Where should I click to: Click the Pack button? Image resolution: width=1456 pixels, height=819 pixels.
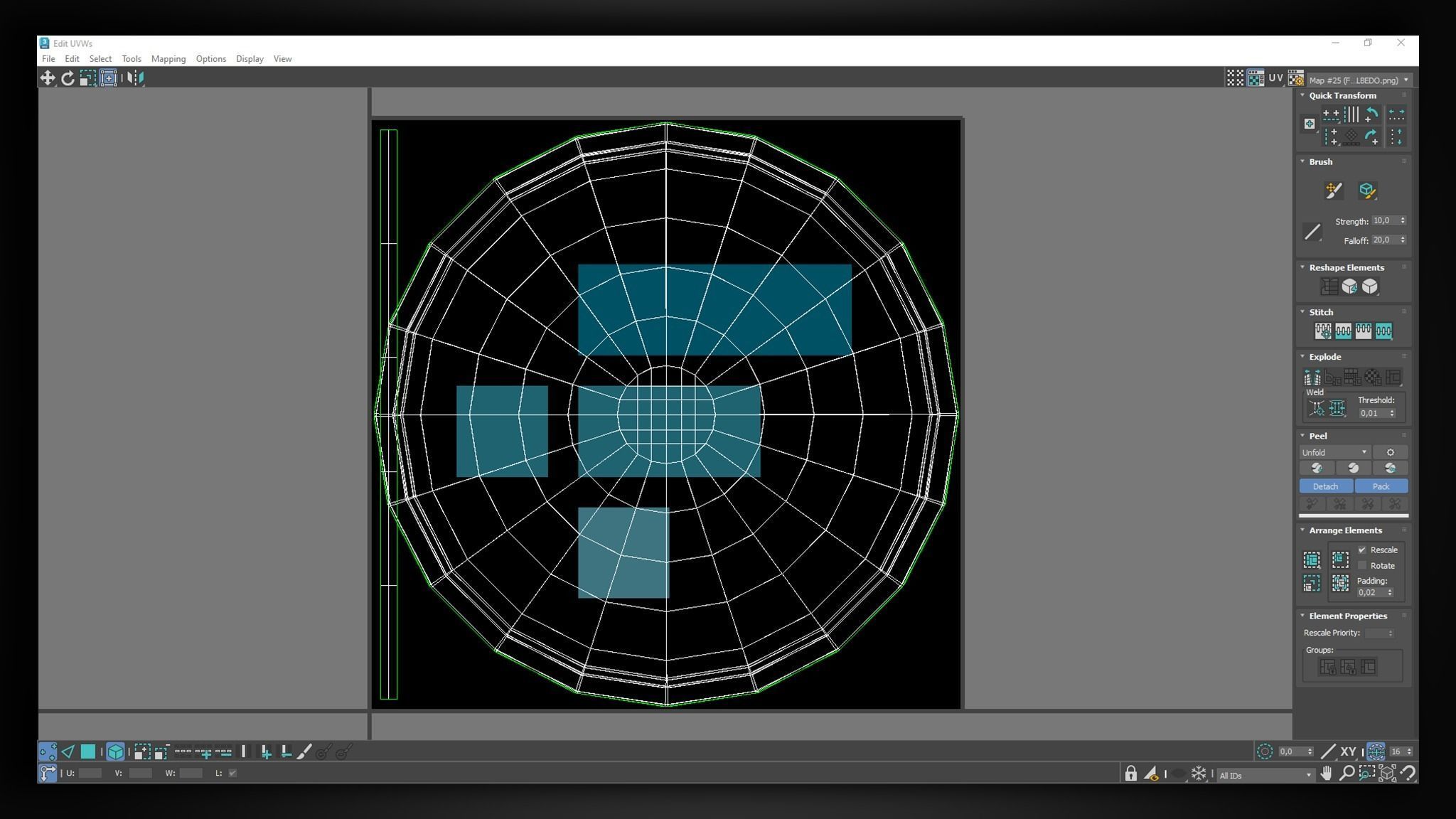(x=1381, y=486)
